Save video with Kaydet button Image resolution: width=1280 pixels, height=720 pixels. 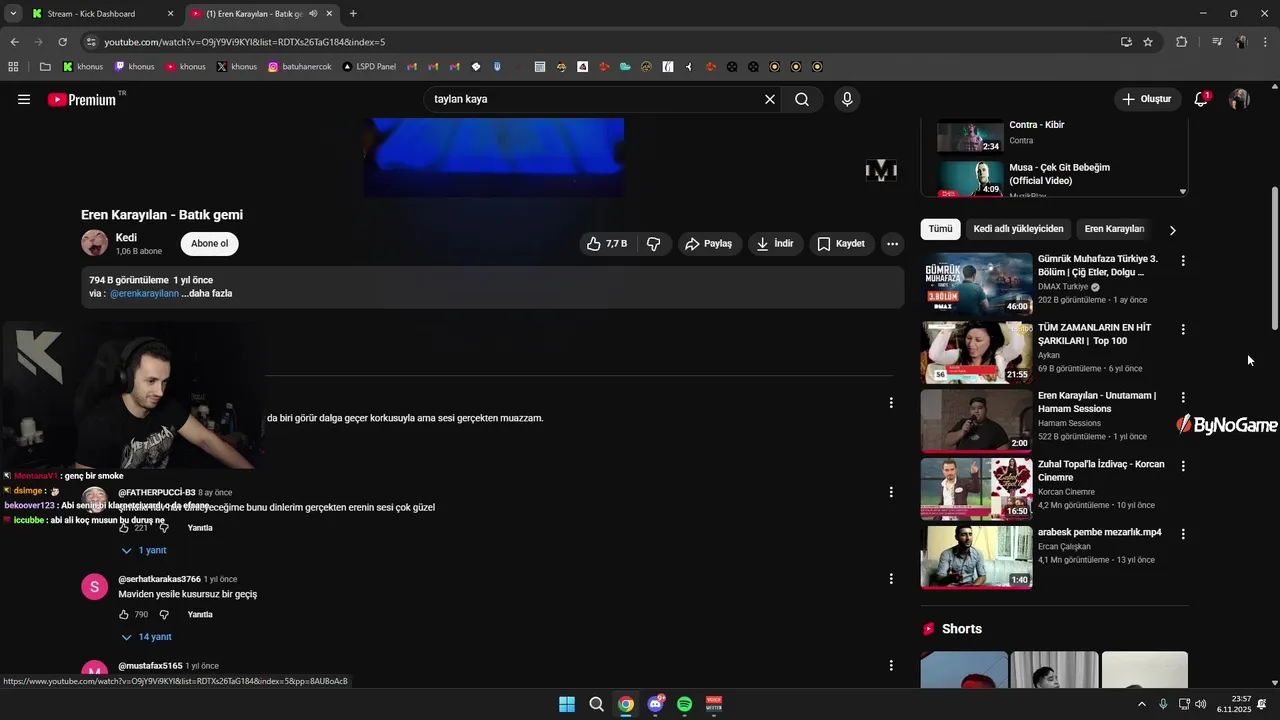[x=841, y=244]
